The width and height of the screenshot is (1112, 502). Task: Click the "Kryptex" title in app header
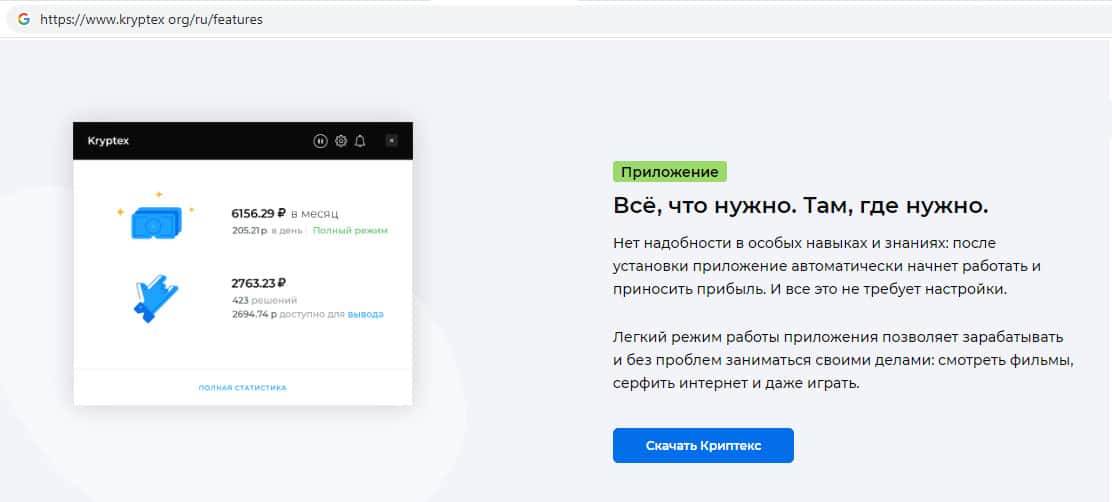(x=109, y=141)
